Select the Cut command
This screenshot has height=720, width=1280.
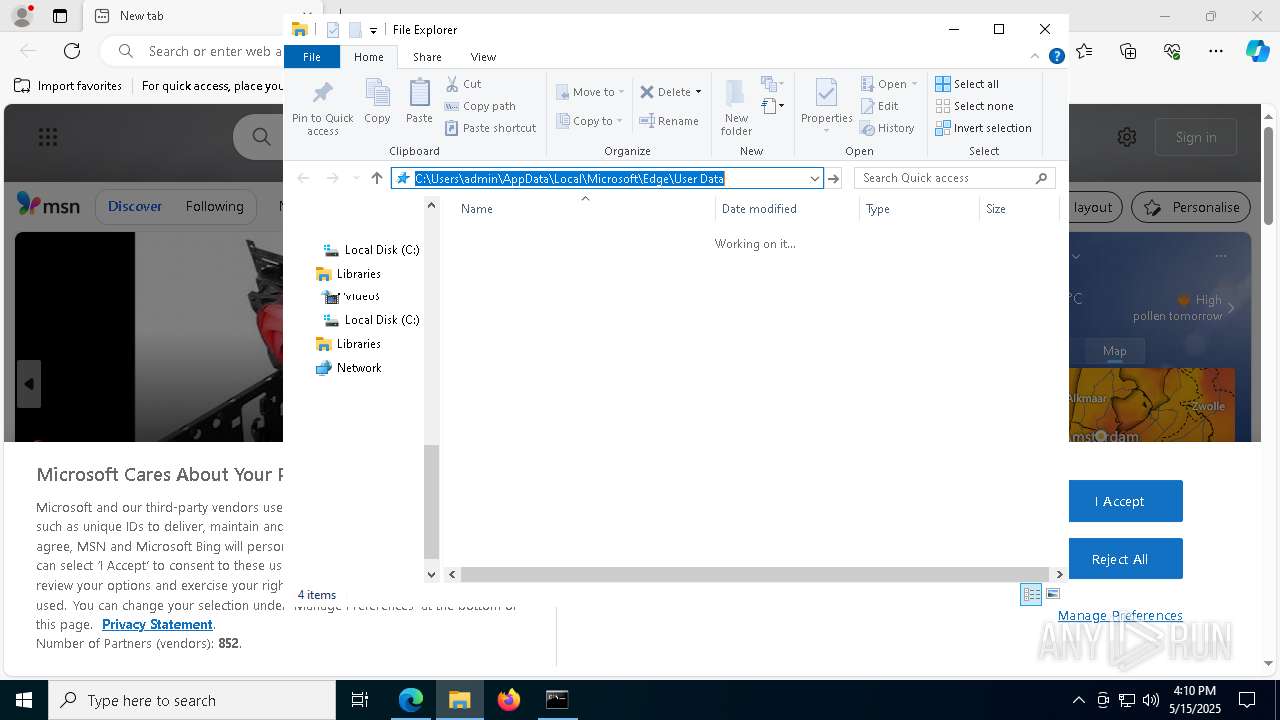(463, 84)
